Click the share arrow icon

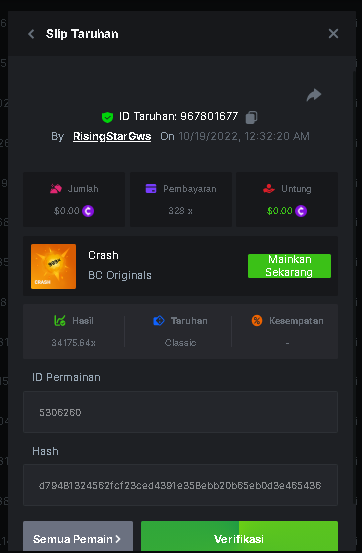point(314,95)
